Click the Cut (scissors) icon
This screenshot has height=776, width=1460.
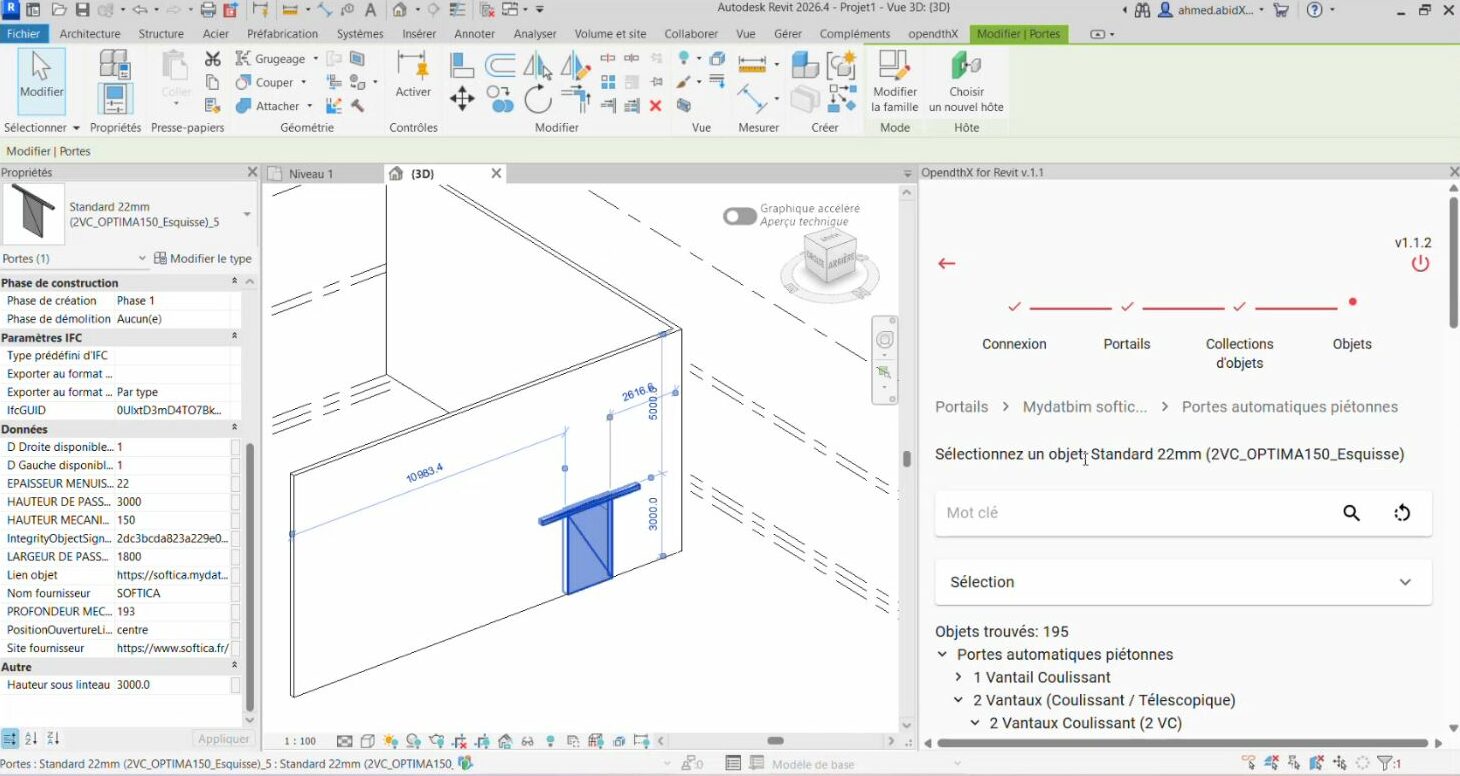pos(212,59)
